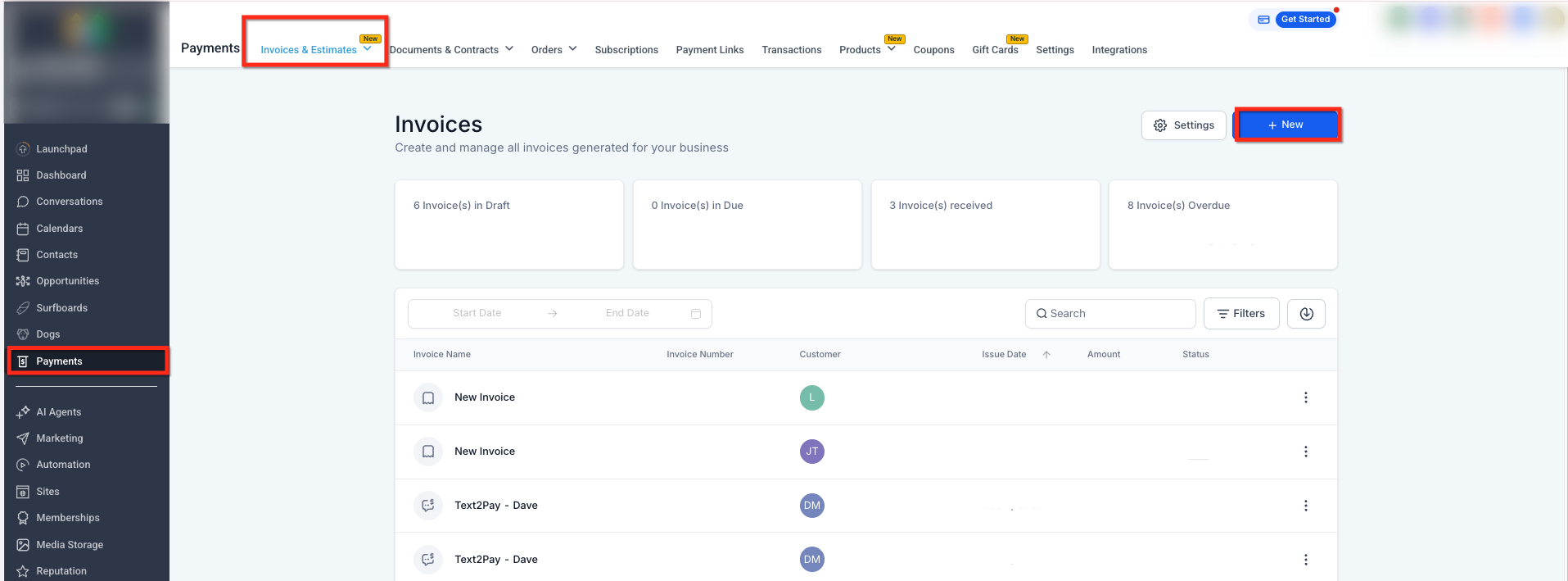Open the Settings tab in top navigation
Viewport: 1568px width, 581px height.
1055,50
